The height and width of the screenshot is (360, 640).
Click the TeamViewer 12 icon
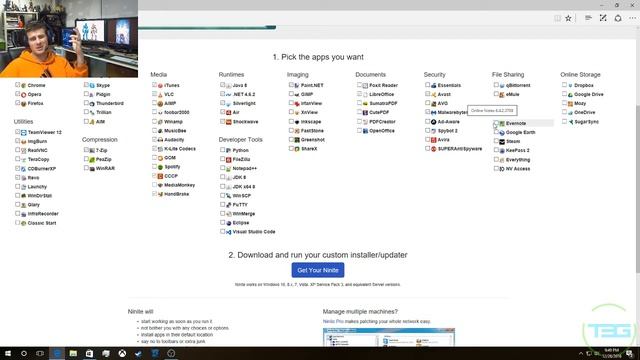tap(24, 133)
